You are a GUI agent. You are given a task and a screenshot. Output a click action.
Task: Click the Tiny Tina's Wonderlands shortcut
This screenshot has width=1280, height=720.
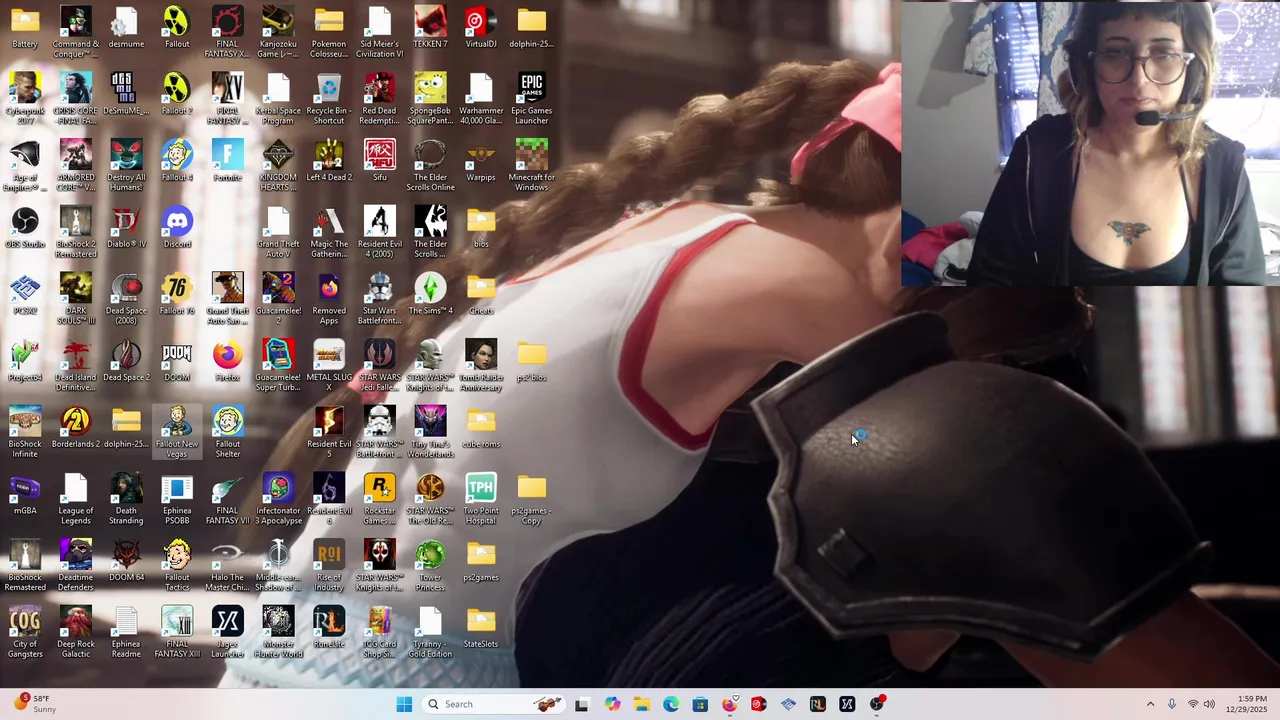point(430,432)
